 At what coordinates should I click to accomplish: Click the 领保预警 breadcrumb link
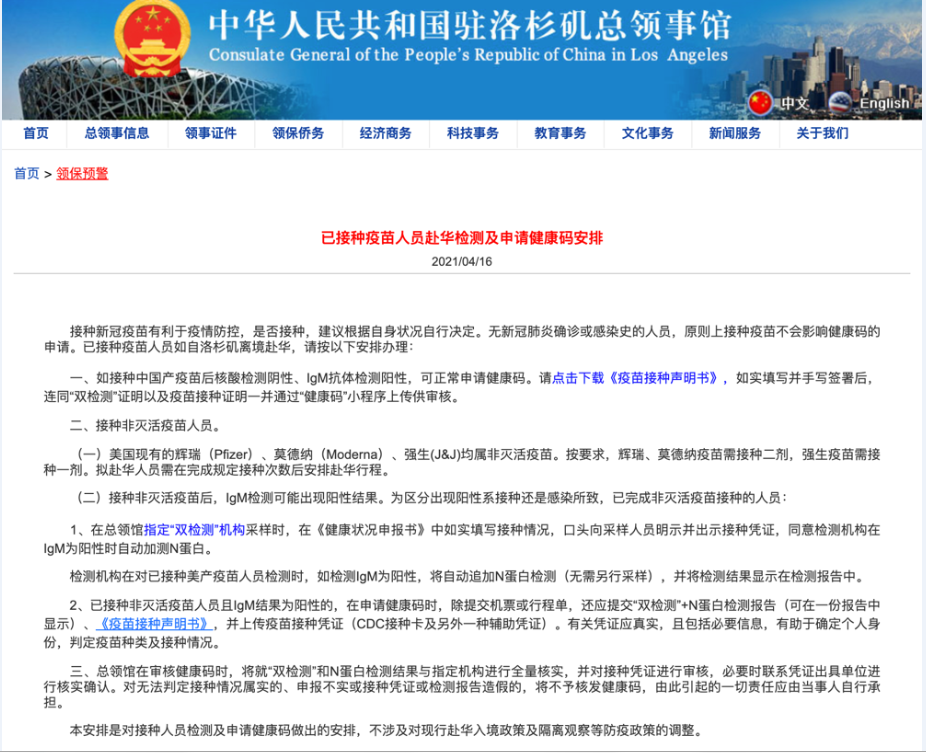click(82, 173)
